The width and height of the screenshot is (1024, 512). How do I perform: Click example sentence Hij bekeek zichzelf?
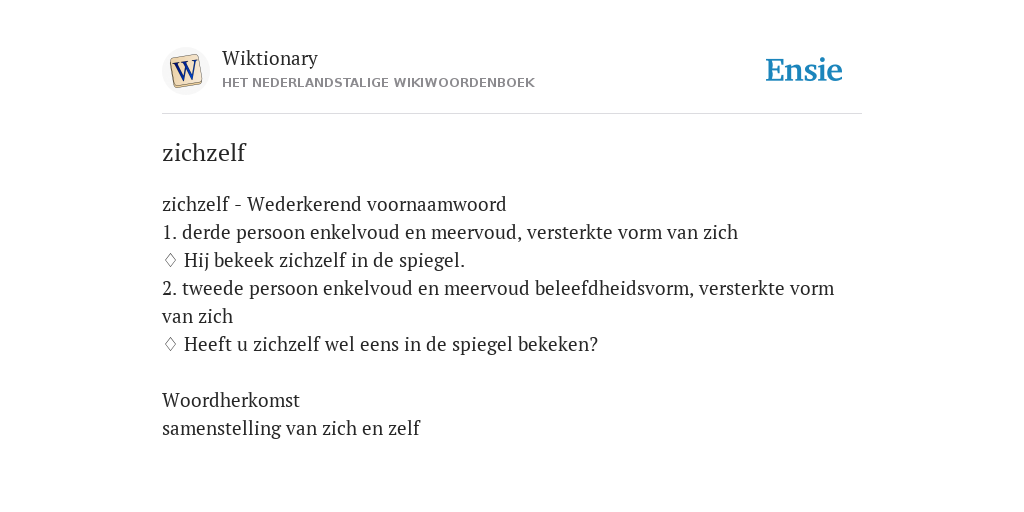[x=324, y=261]
